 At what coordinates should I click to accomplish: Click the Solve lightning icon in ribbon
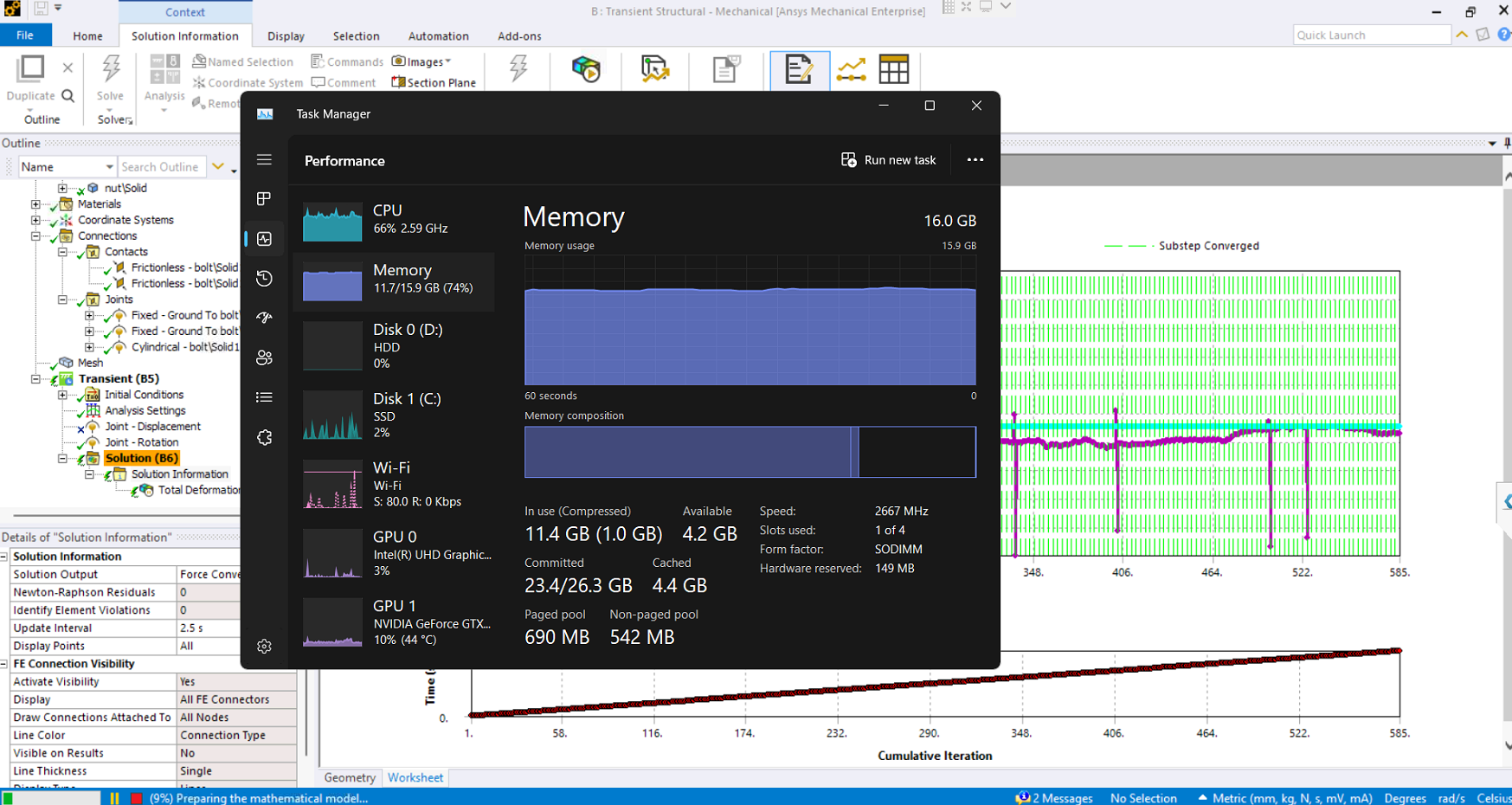[x=111, y=69]
